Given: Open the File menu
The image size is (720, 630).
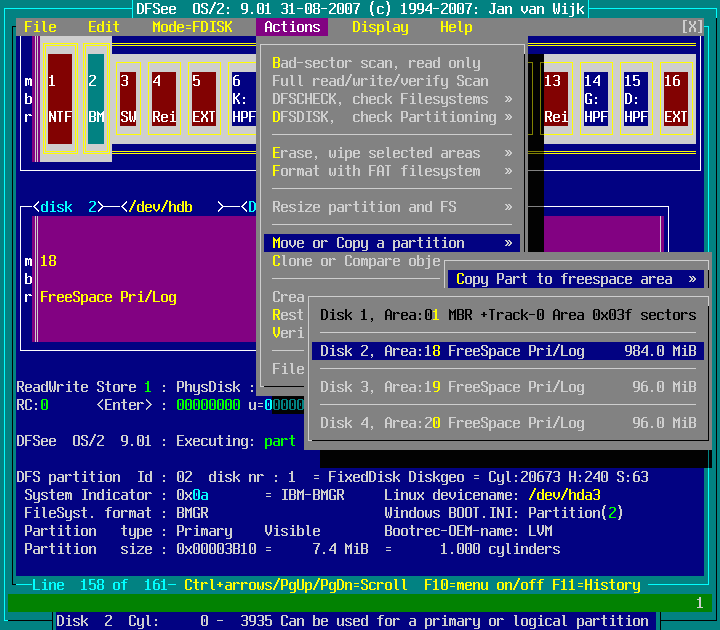Looking at the screenshot, I should point(40,27).
